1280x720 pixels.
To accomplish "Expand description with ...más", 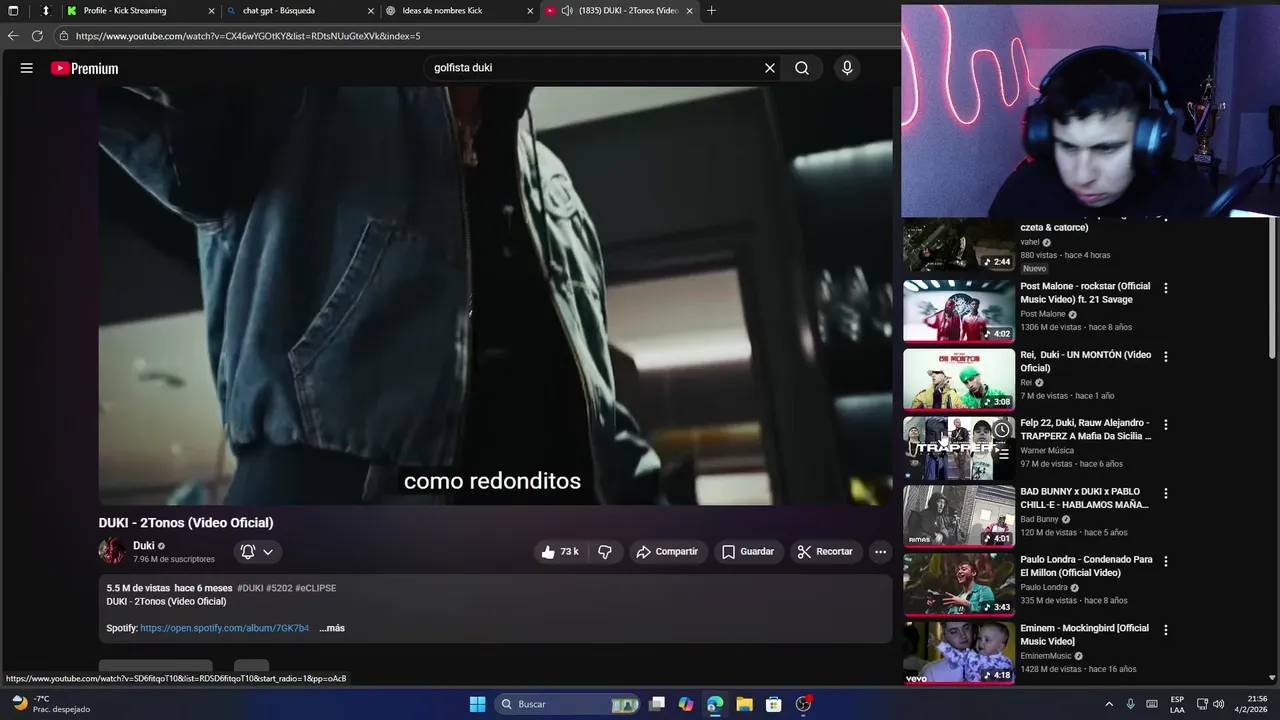I will 332,628.
